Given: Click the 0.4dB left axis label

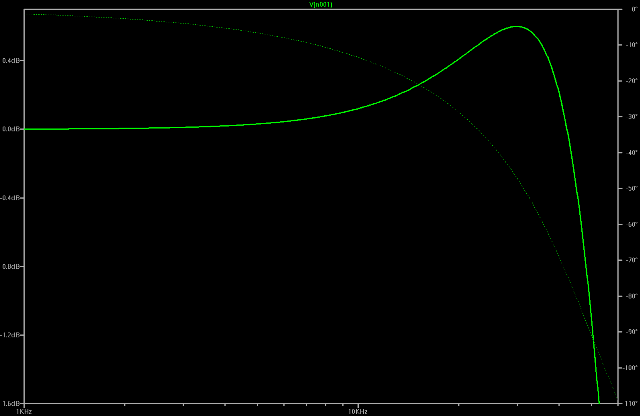Looking at the screenshot, I should tap(12, 61).
